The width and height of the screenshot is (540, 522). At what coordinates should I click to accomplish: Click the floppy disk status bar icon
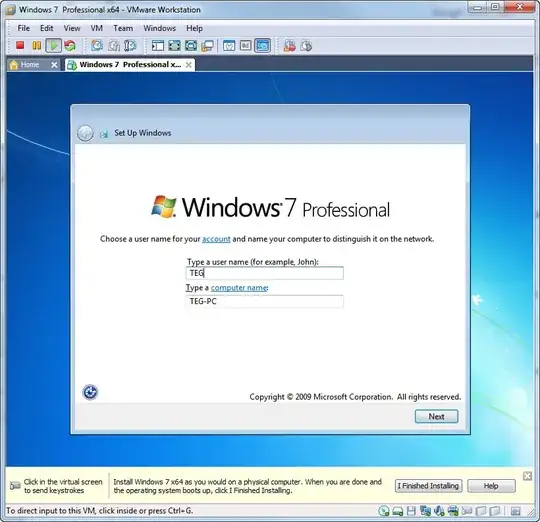[x=411, y=511]
